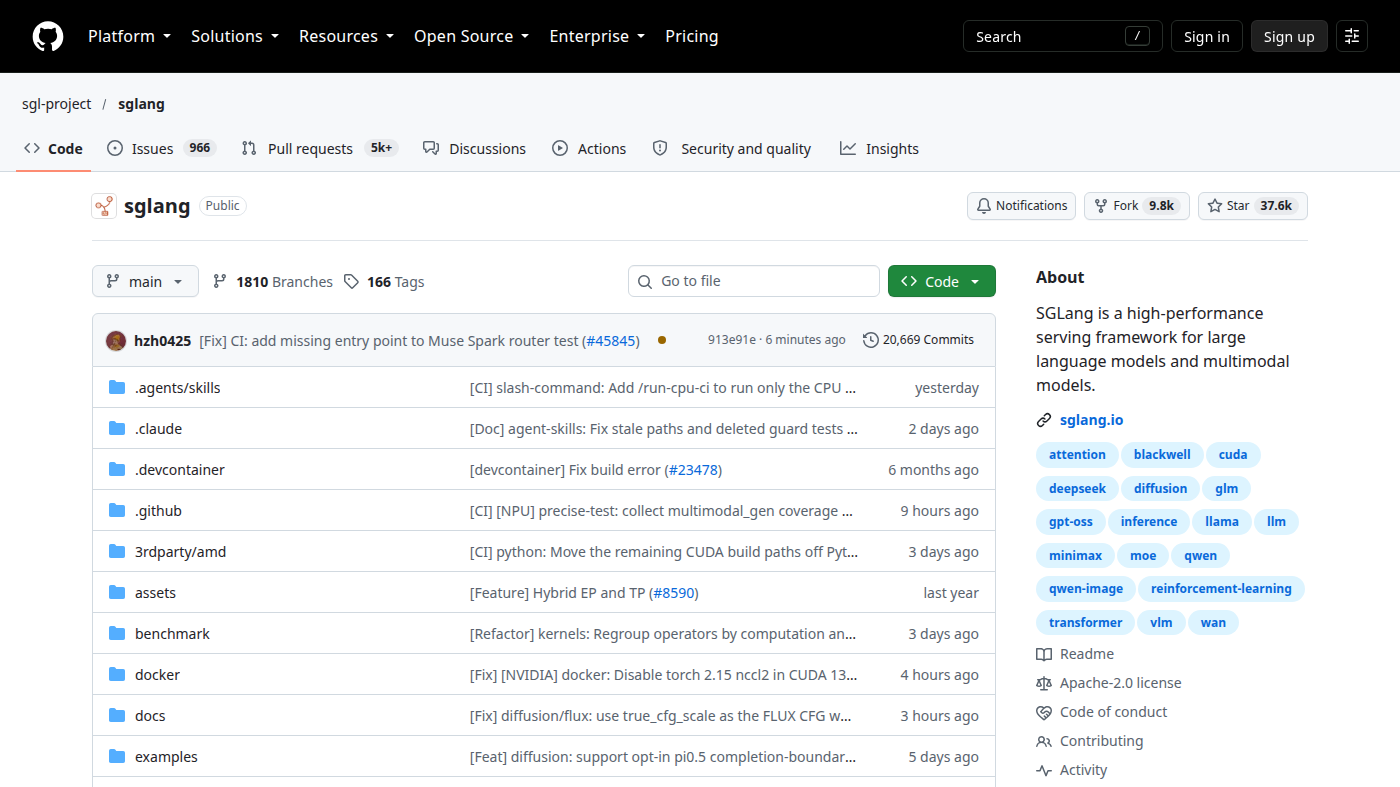The height and width of the screenshot is (787, 1400).
Task: Open the sglang.io website link
Action: click(x=1092, y=420)
